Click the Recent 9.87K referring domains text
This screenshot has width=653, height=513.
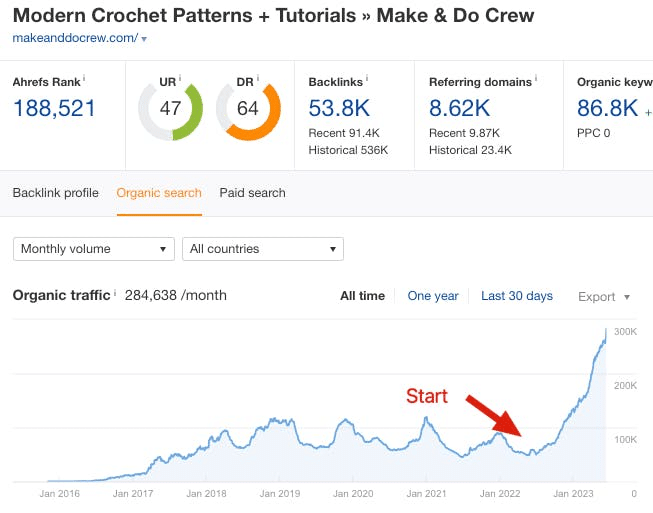tap(464, 133)
